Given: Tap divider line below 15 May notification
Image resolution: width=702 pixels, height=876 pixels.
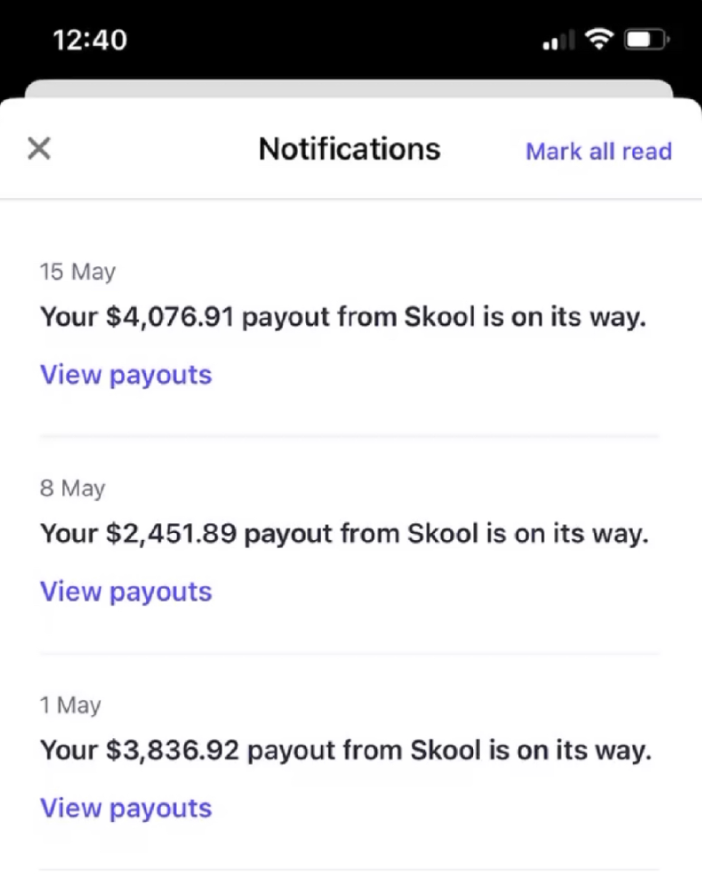Looking at the screenshot, I should 349,436.
